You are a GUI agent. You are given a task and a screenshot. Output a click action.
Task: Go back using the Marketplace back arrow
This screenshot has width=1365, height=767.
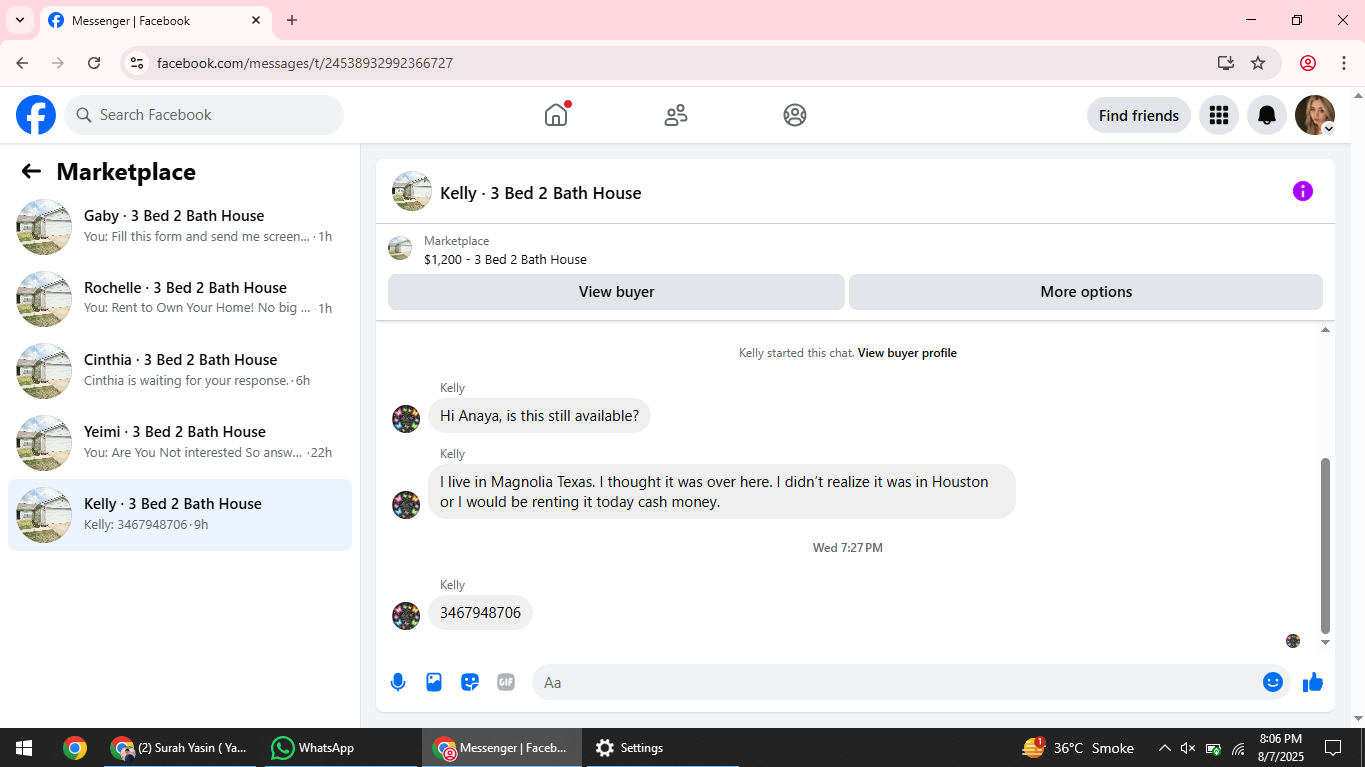coord(31,171)
